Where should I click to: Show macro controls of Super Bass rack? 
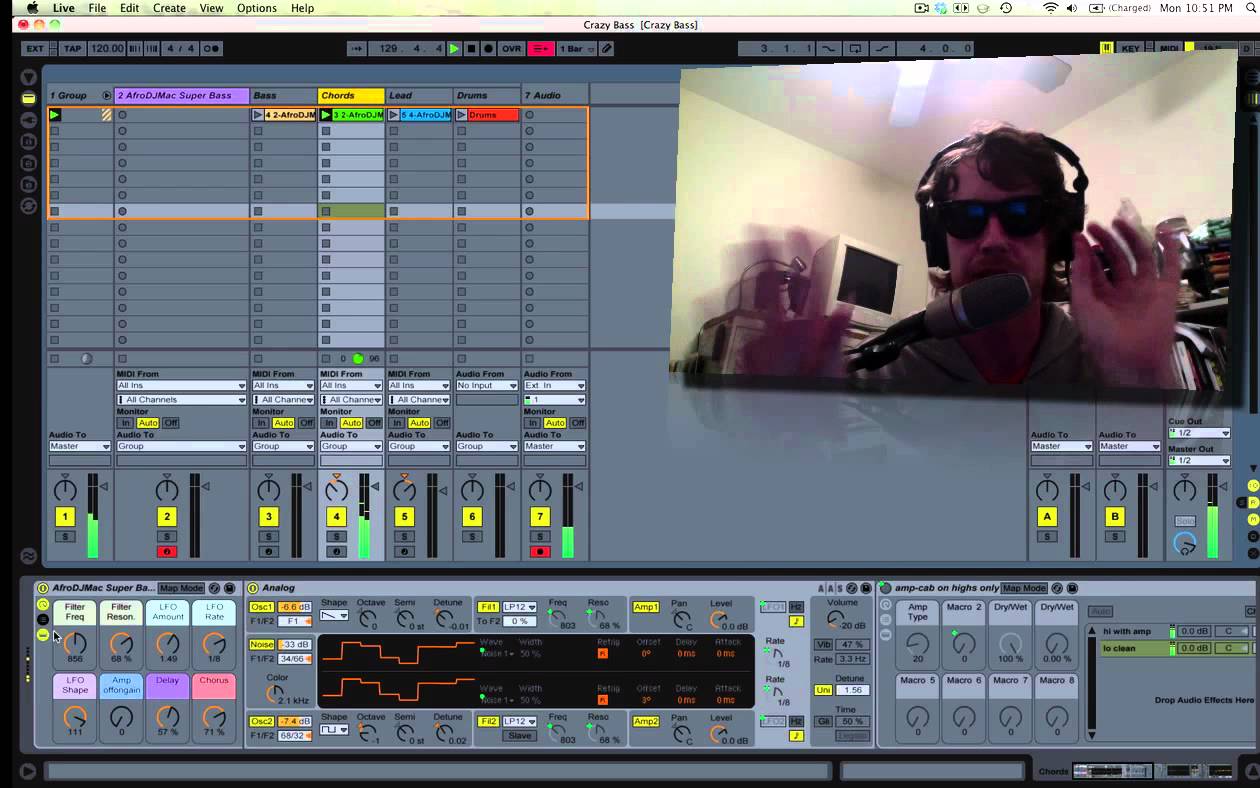[x=43, y=604]
